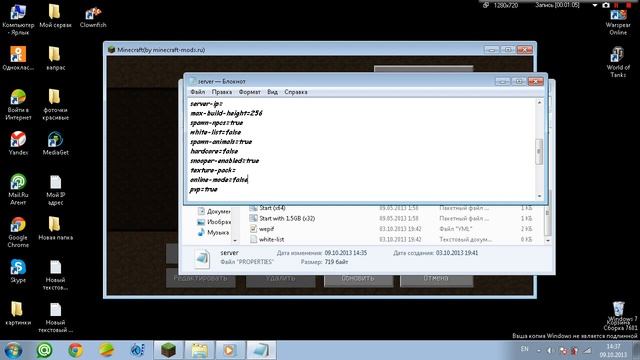Screen dimensions: 640x360
Task: Click media player icon in taskbar
Action: 230,350
